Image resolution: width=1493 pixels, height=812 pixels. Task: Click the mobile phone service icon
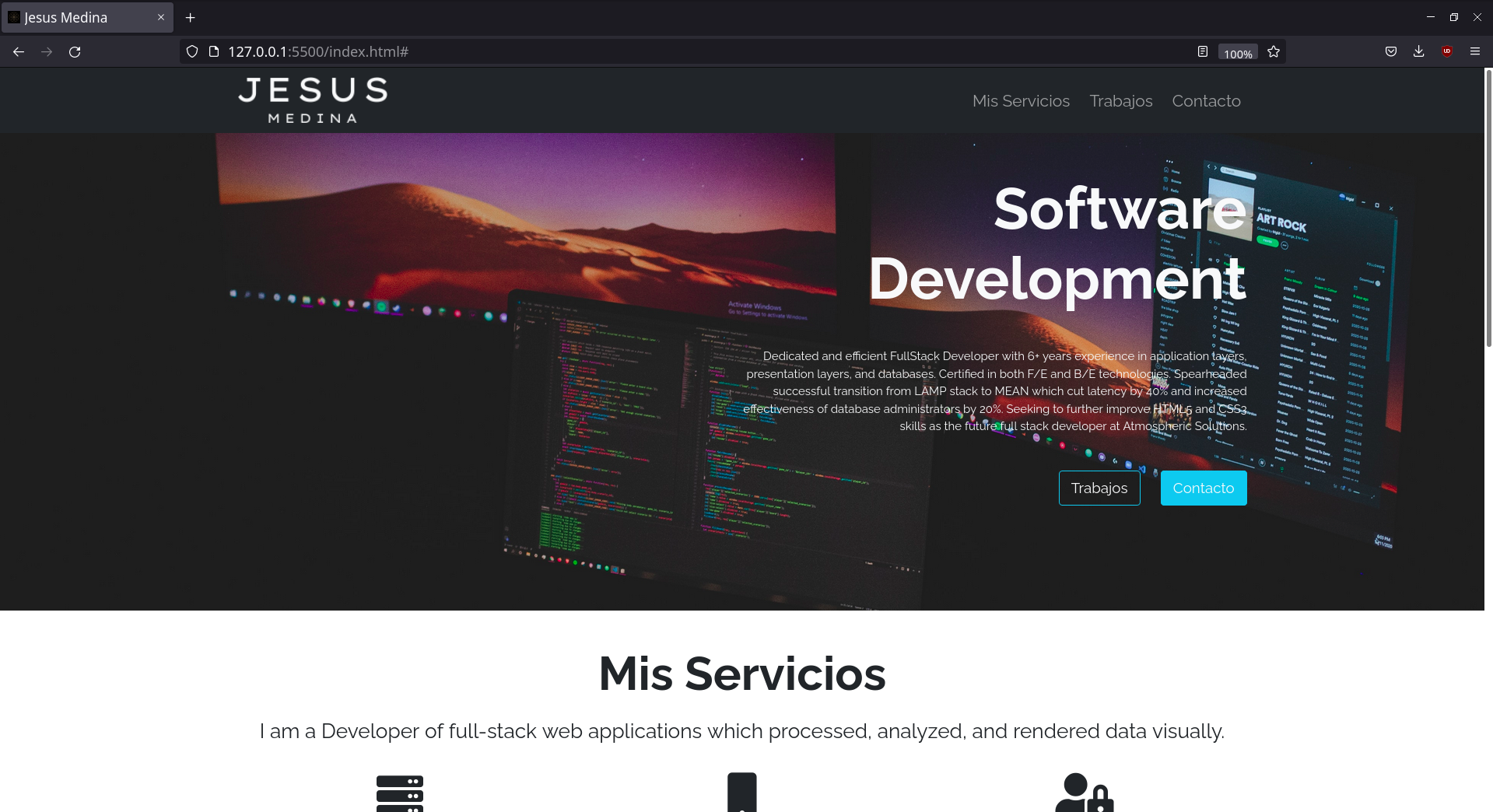coord(742,791)
